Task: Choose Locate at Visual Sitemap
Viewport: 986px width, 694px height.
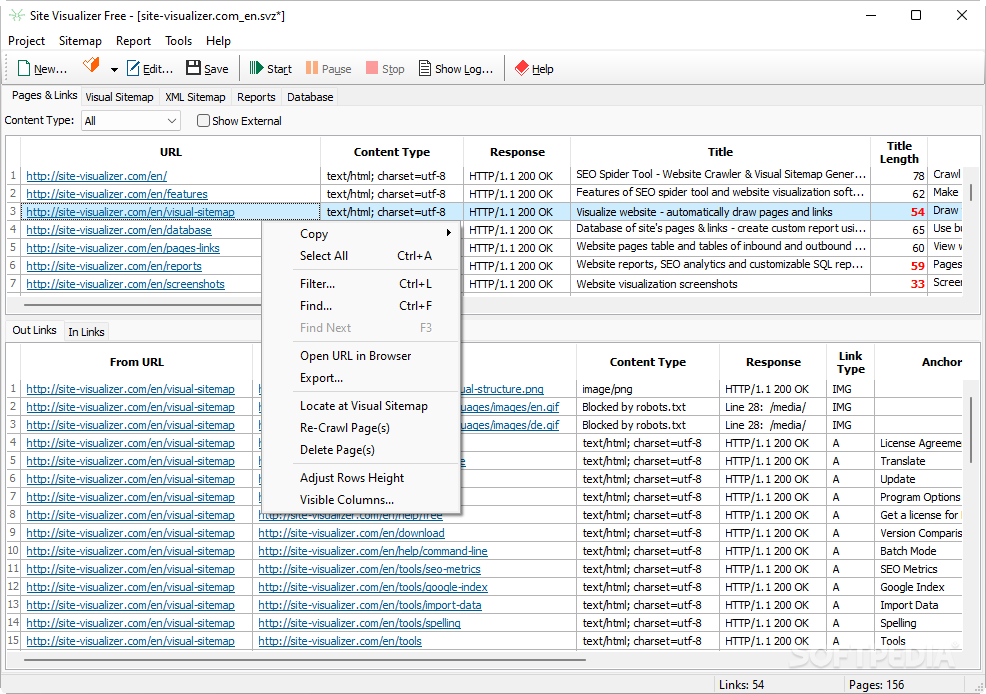Action: (x=363, y=406)
